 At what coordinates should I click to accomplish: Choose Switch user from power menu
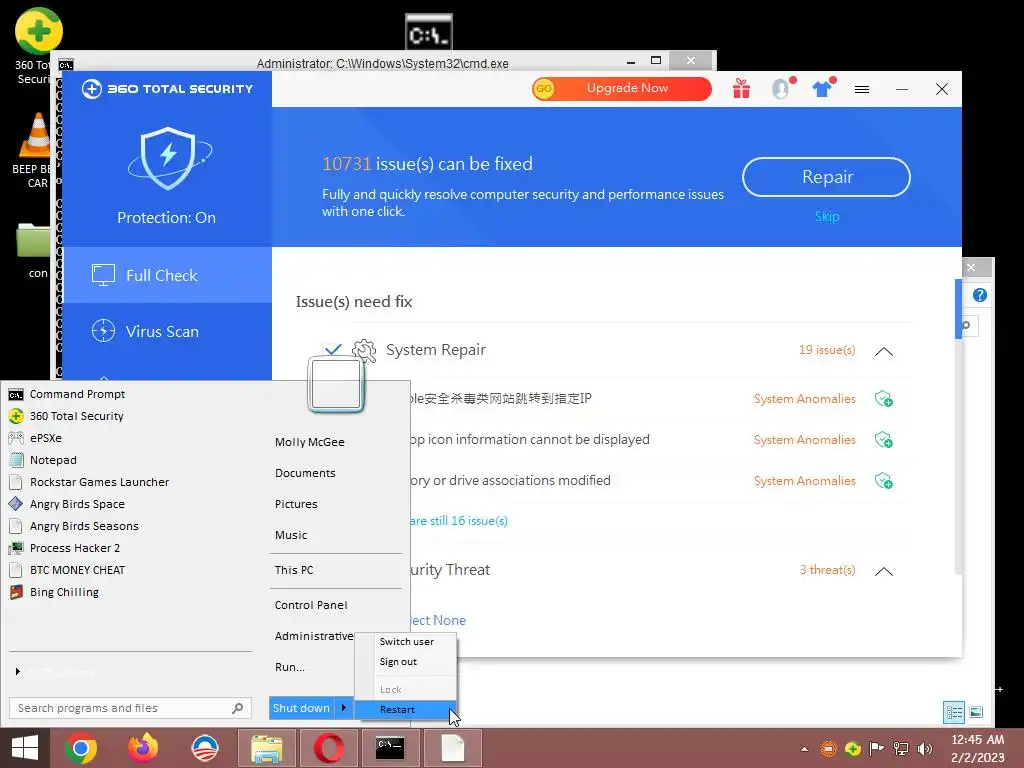click(405, 641)
